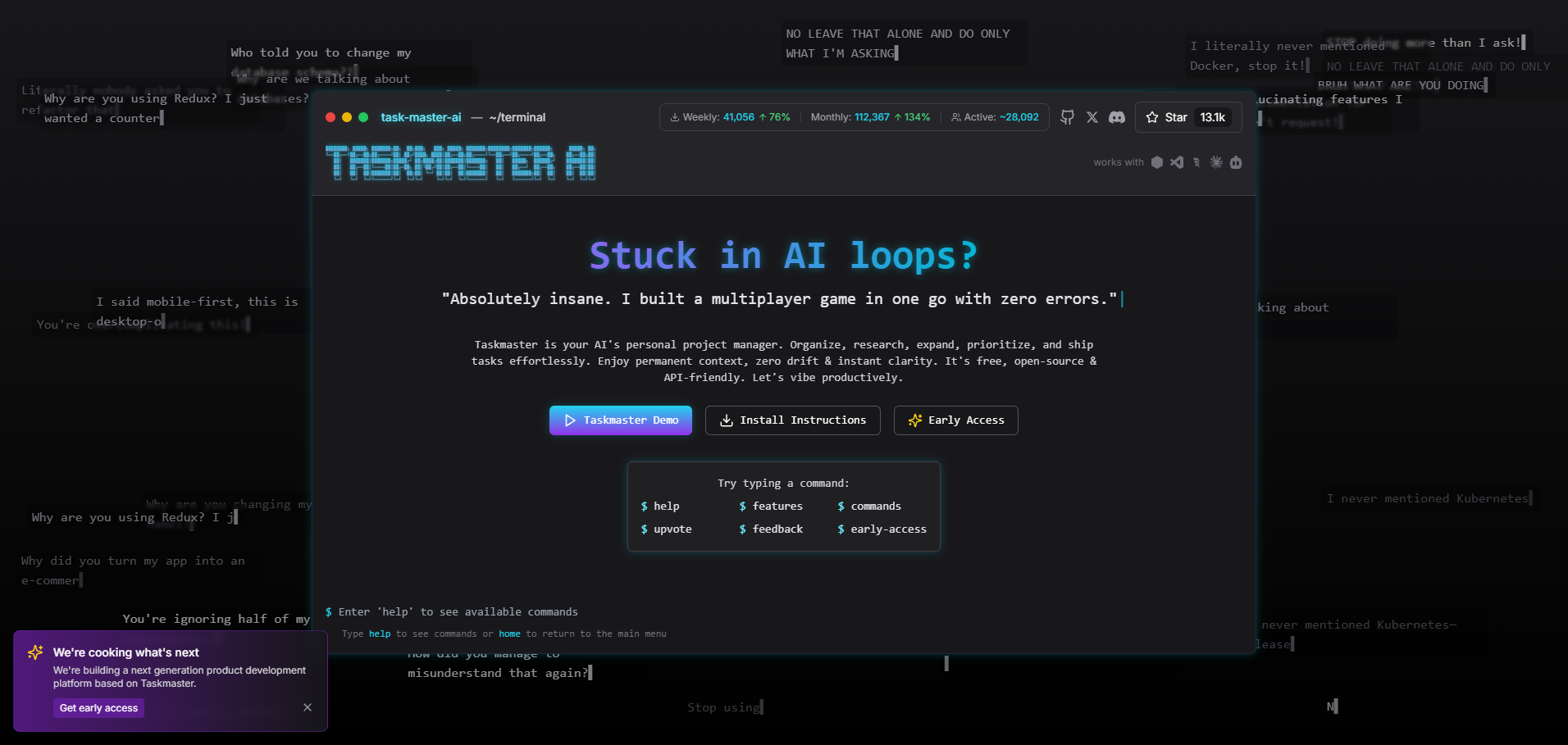Click the 'Try typing a command:' label

pos(783,484)
